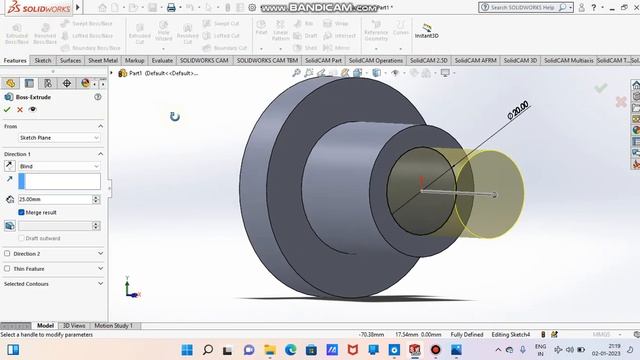Open the DisplayManager color ball tab

85,83
